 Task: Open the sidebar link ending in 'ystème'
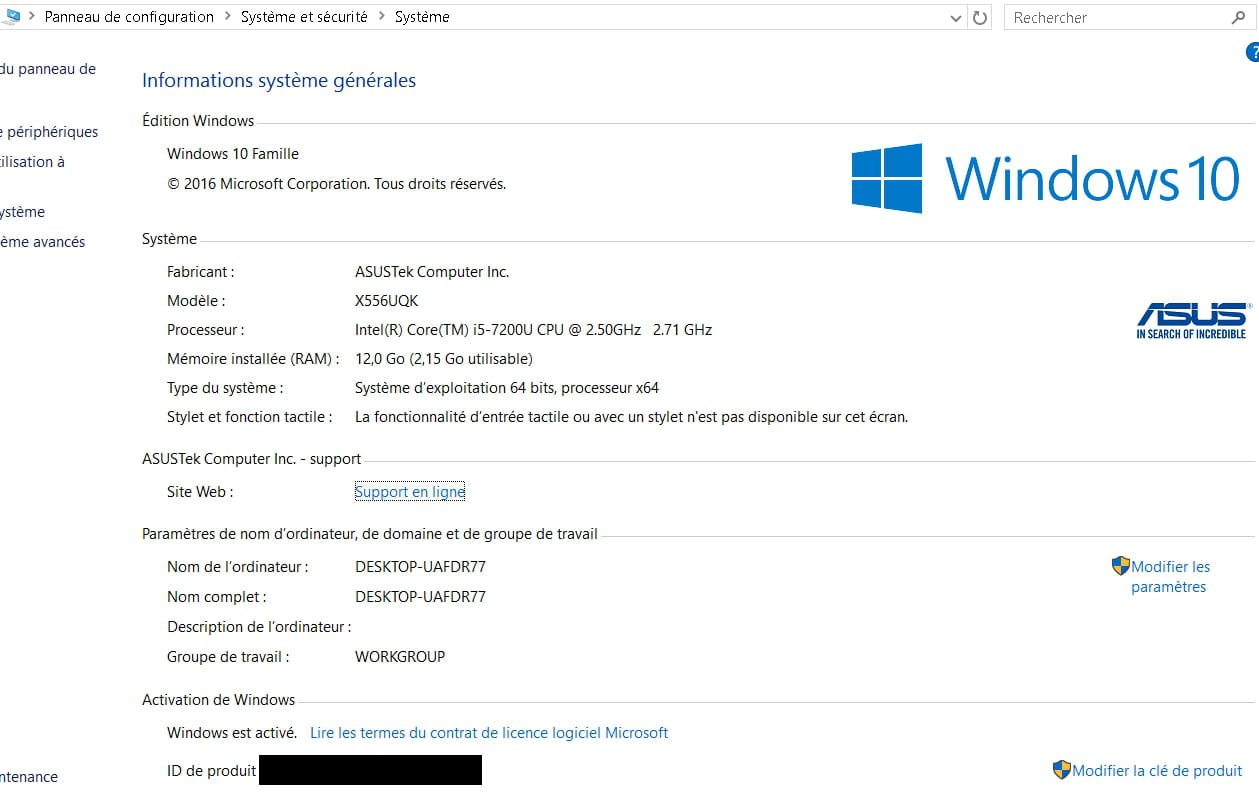click(x=22, y=212)
